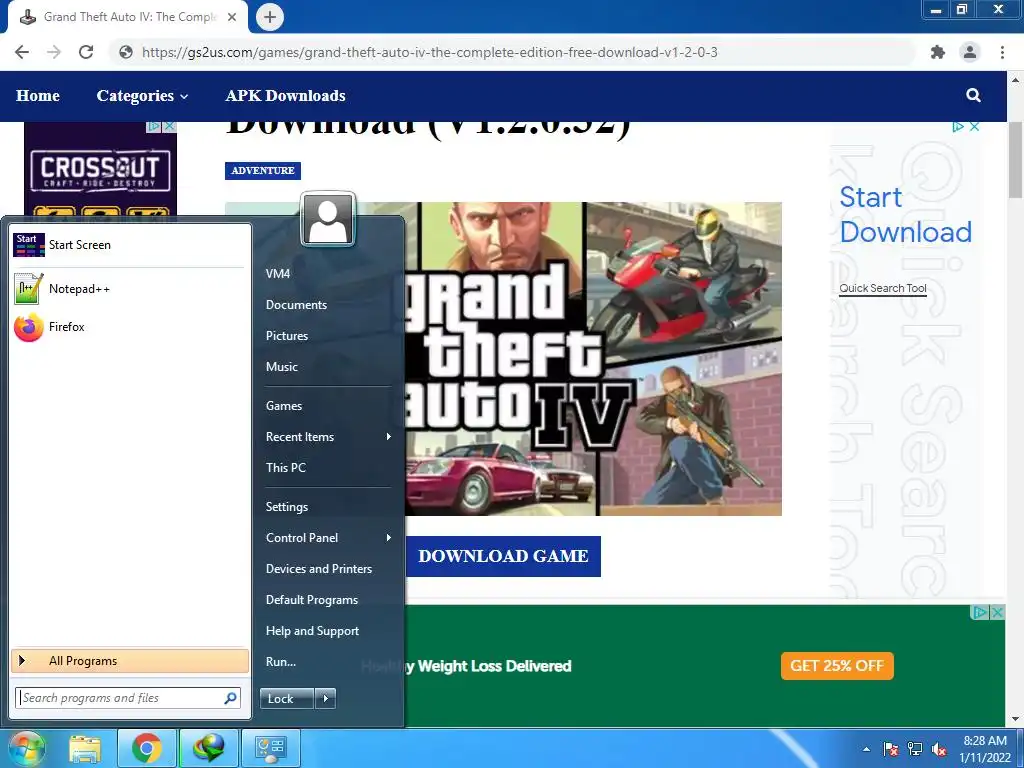Image resolution: width=1024 pixels, height=768 pixels.
Task: Expand the Categories dropdown
Action: pyautogui.click(x=142, y=96)
